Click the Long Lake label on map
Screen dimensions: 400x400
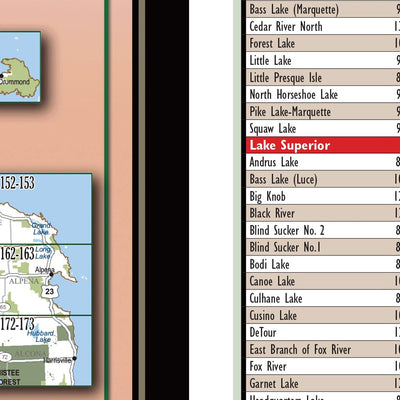(x=43, y=253)
